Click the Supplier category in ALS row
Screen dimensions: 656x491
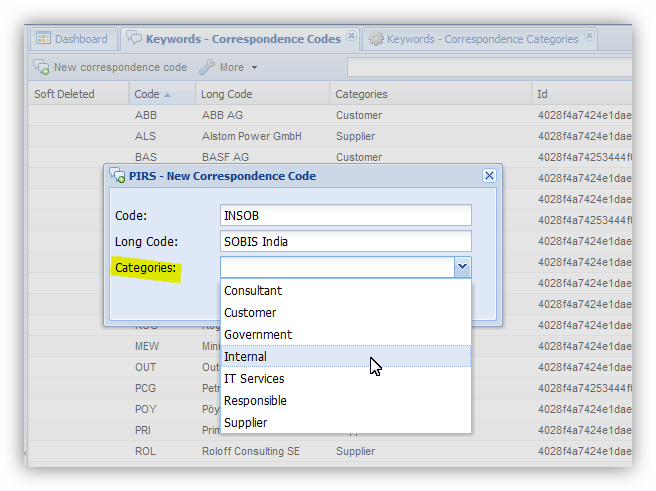pyautogui.click(x=356, y=136)
